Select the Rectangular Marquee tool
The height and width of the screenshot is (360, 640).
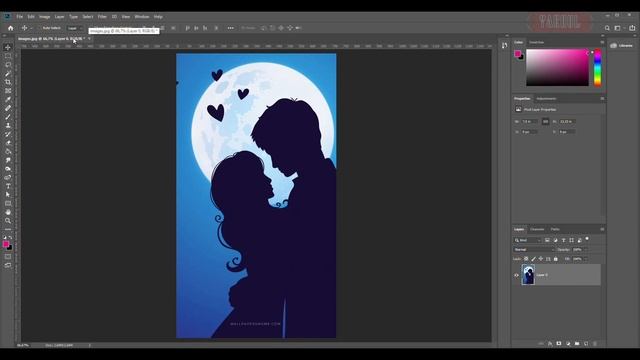[x=8, y=56]
